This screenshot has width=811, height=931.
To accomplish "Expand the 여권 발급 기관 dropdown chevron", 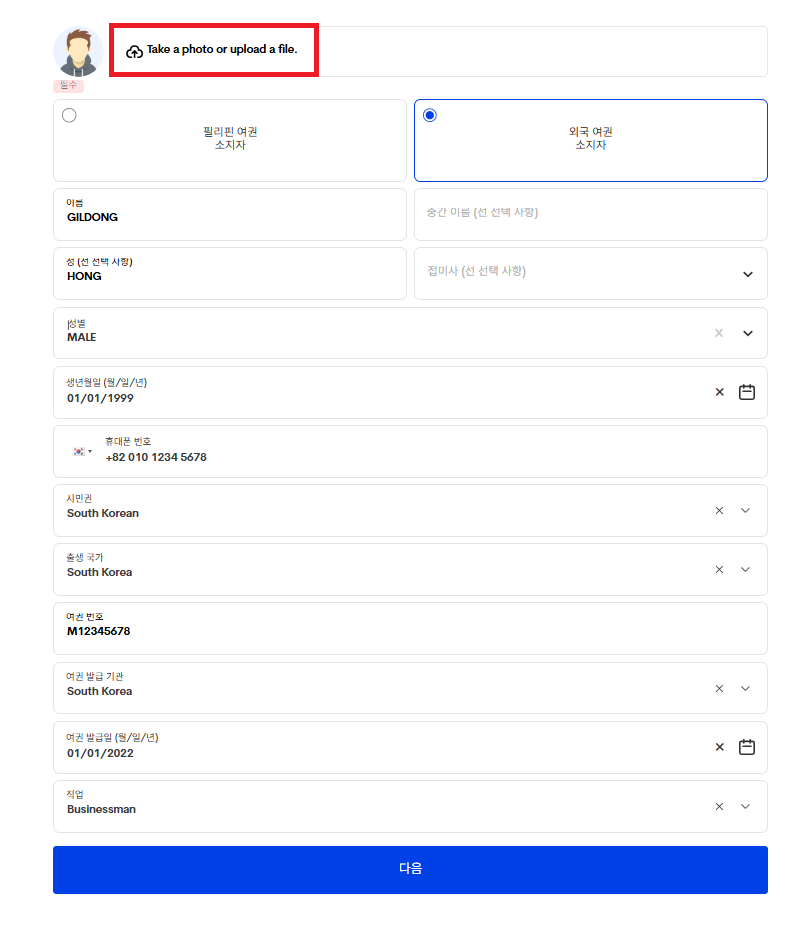I will (745, 688).
